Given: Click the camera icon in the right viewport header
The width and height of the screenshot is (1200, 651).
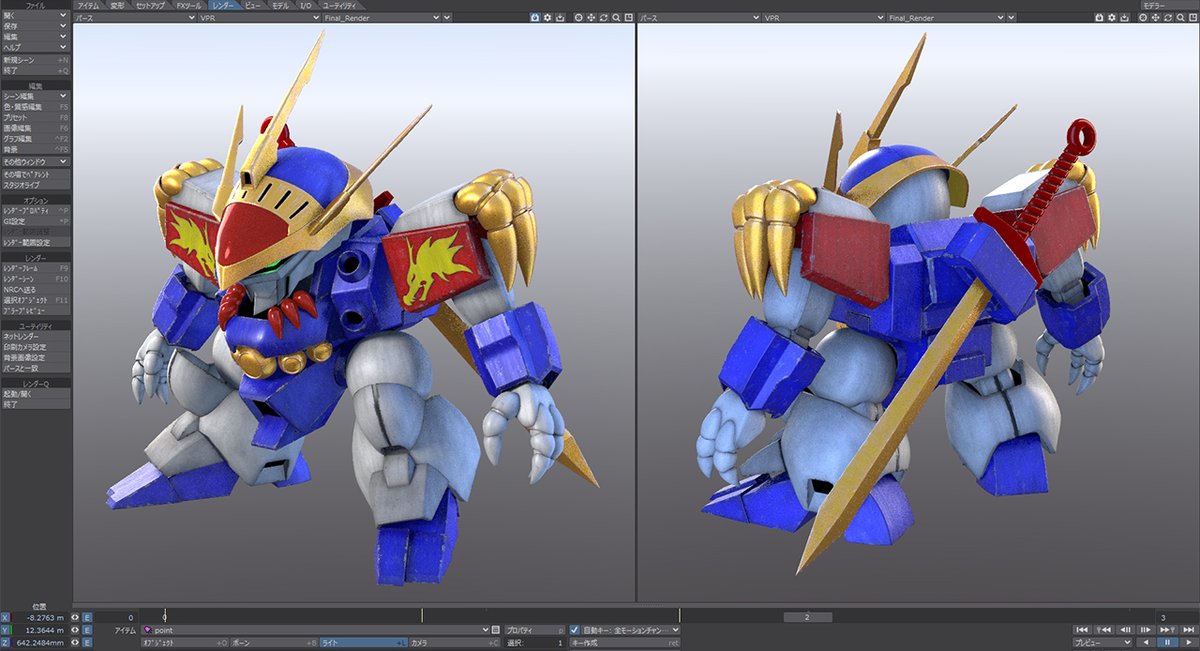Looking at the screenshot, I should tap(1099, 18).
